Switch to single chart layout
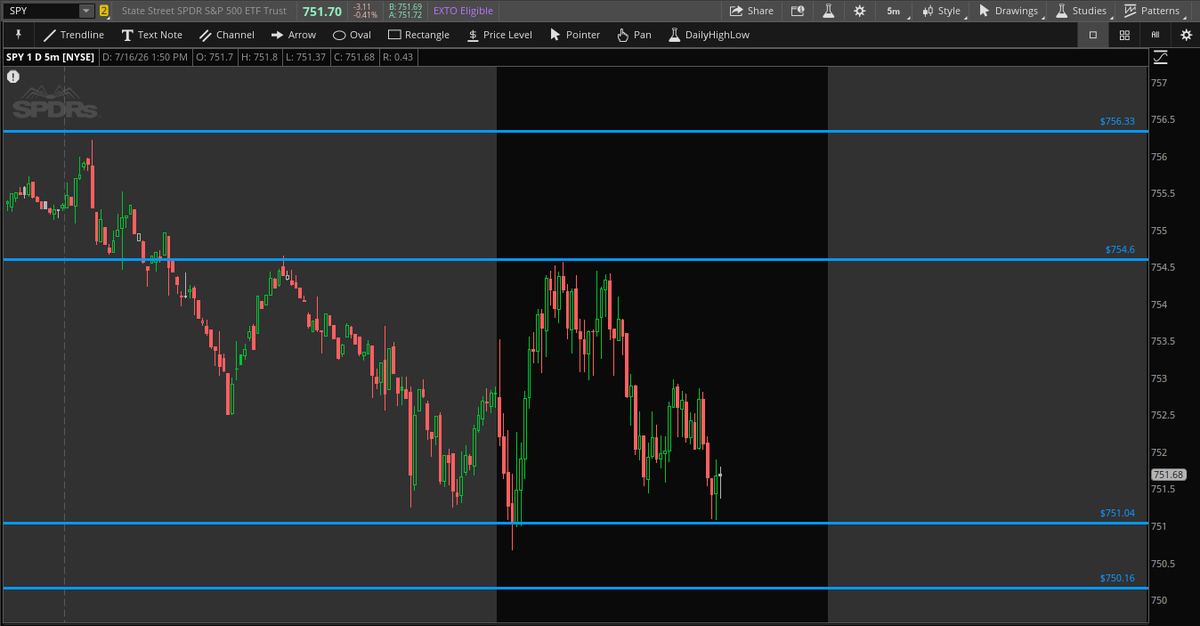Viewport: 1200px width, 626px height. [x=1093, y=34]
